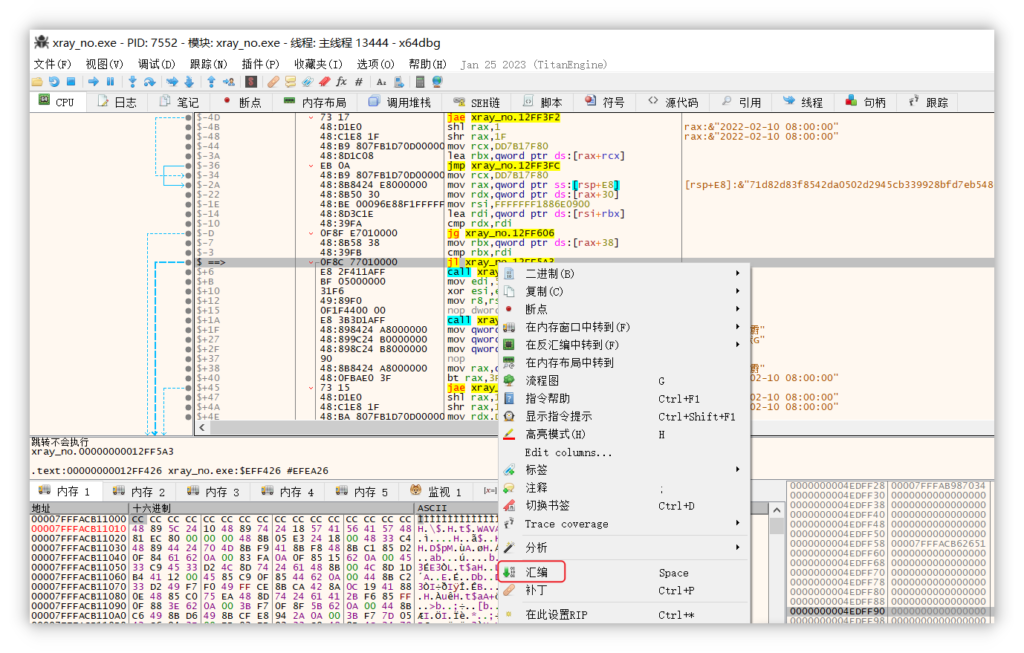This screenshot has height=653, width=1024.
Task: Open the 插件(P) menu
Action: point(261,64)
